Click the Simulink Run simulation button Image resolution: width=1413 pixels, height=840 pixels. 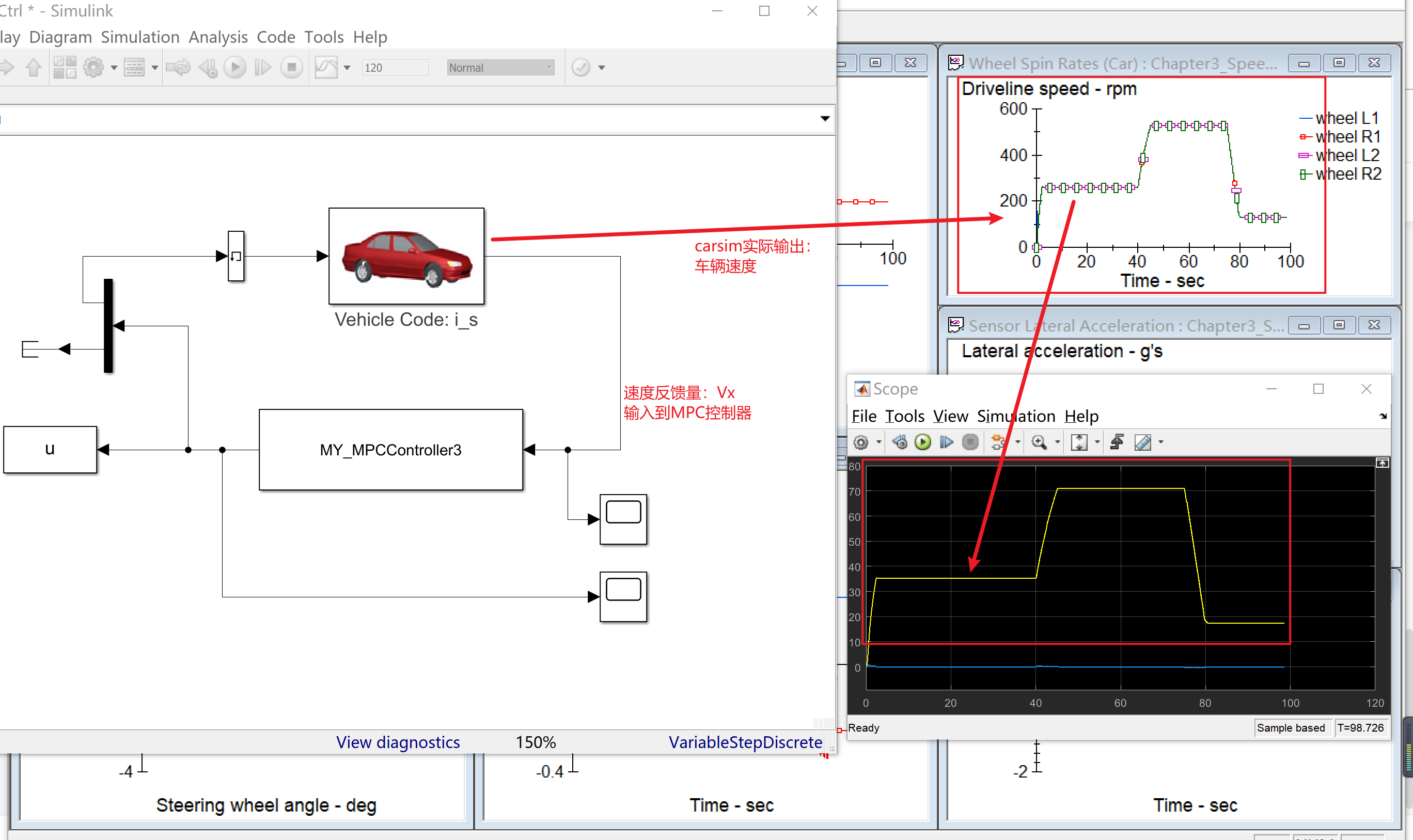coord(235,67)
